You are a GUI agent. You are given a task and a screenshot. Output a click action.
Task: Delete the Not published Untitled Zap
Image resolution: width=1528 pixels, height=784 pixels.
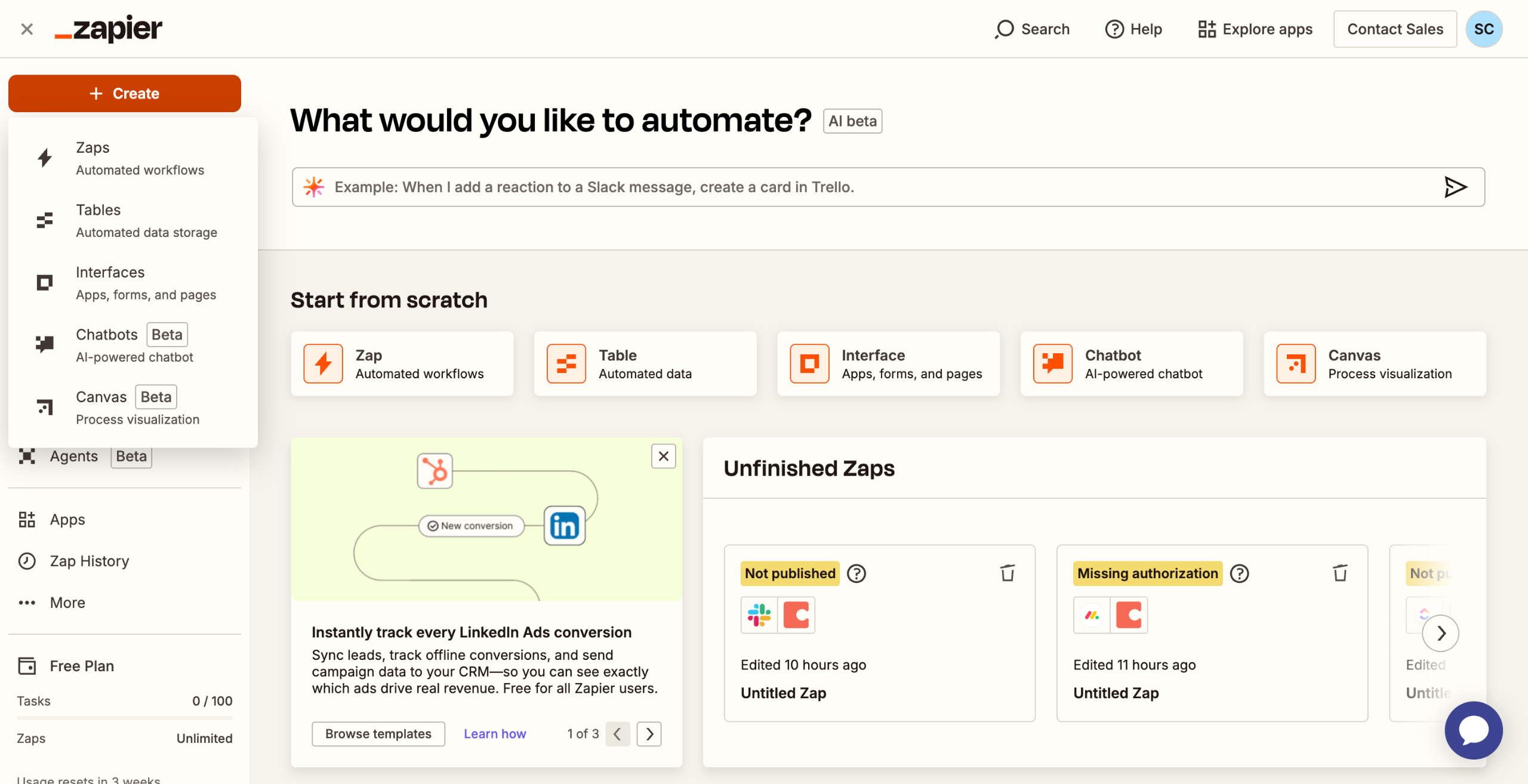pos(1008,573)
